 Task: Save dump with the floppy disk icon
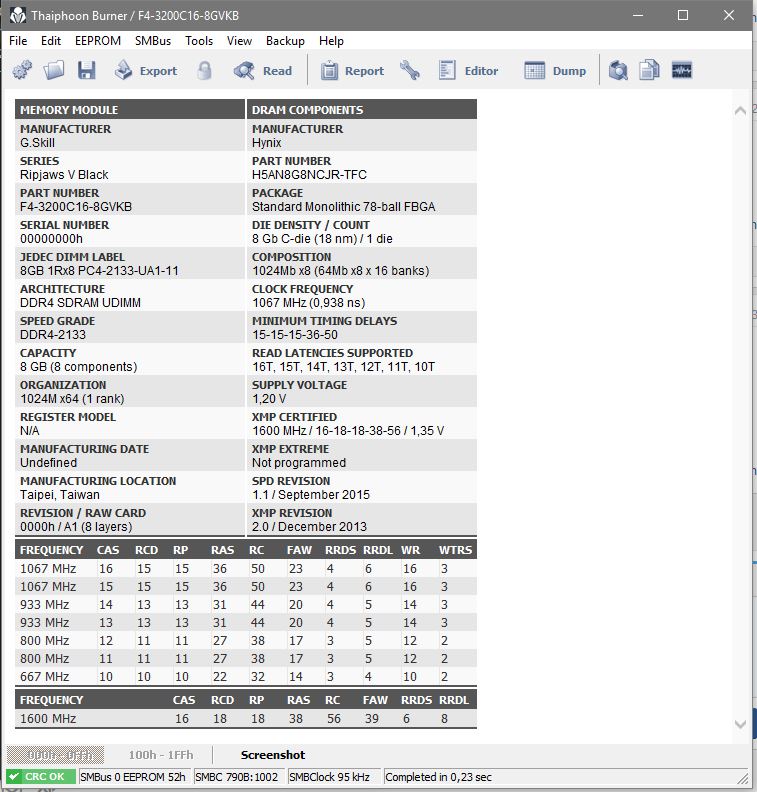[x=86, y=70]
